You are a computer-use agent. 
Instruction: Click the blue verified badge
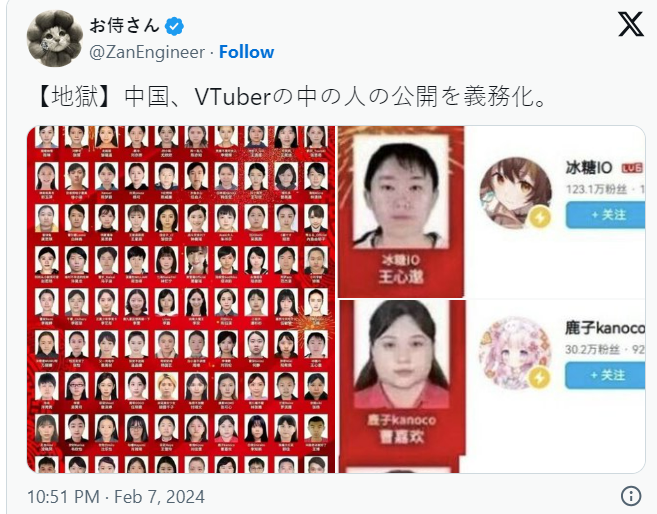click(174, 26)
